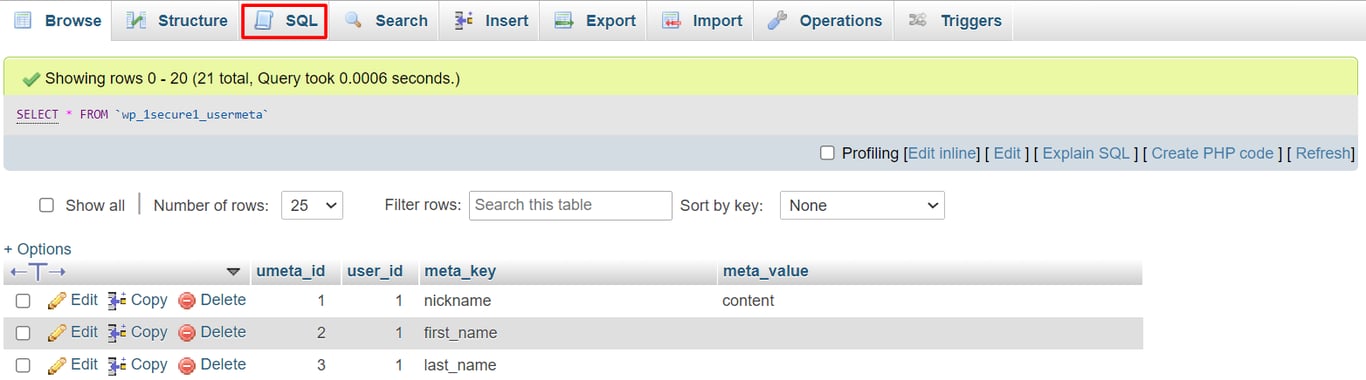Select the first_name row checkbox
The height and width of the screenshot is (380, 1366).
(23, 333)
